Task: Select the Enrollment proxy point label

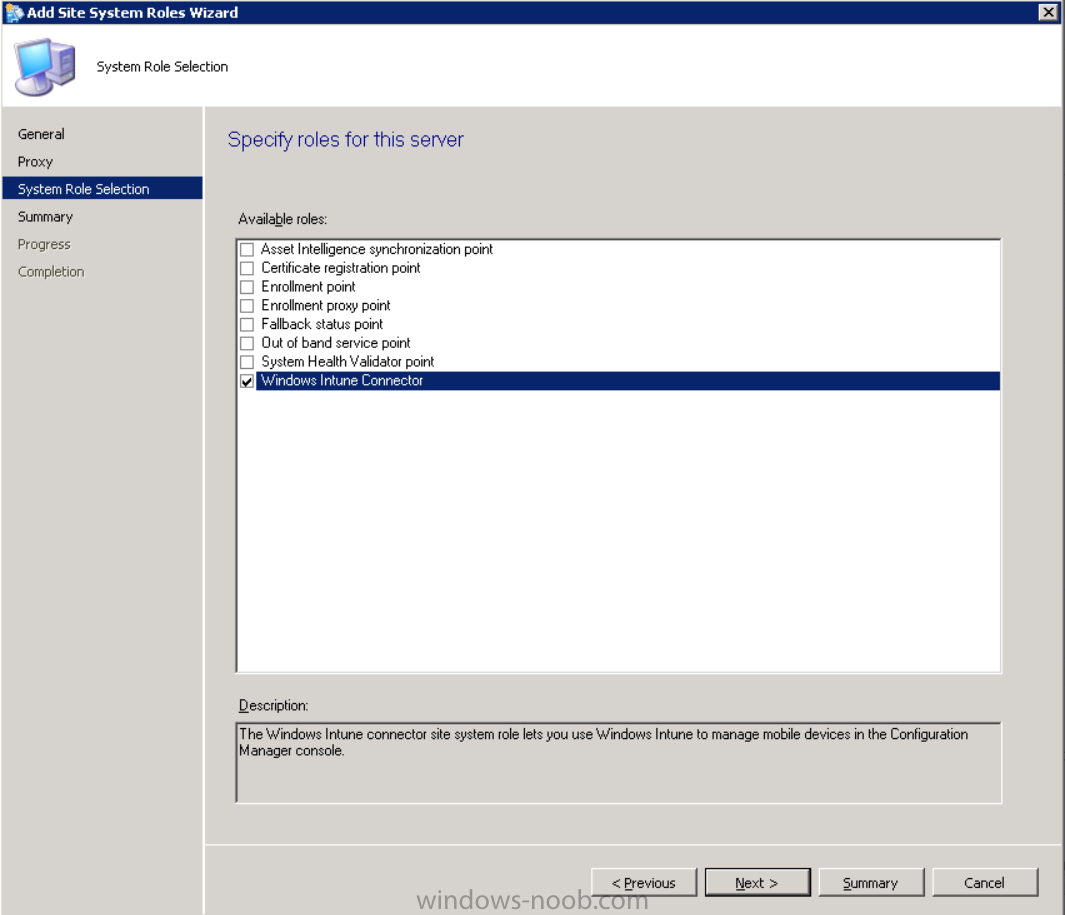Action: 326,306
